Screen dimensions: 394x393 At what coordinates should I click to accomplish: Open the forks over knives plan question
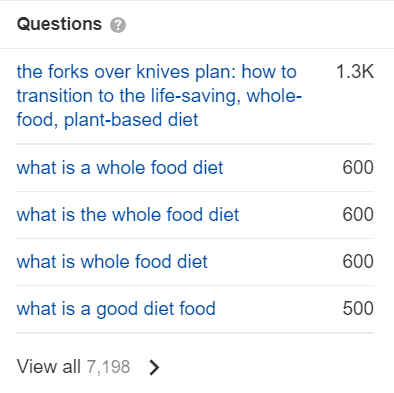(x=159, y=96)
